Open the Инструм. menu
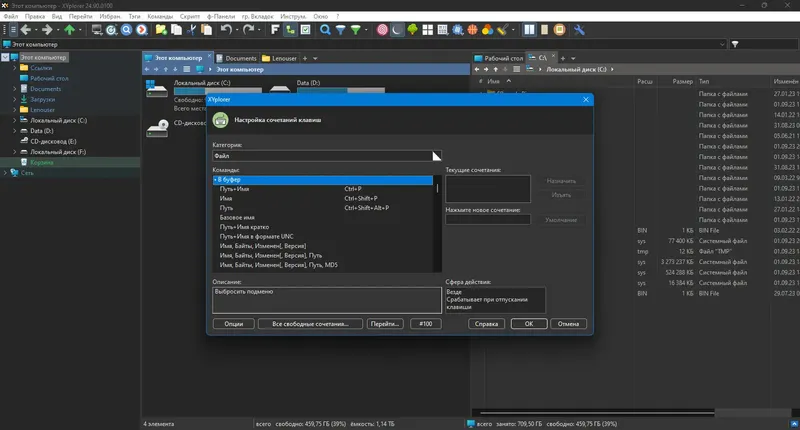 coord(293,16)
